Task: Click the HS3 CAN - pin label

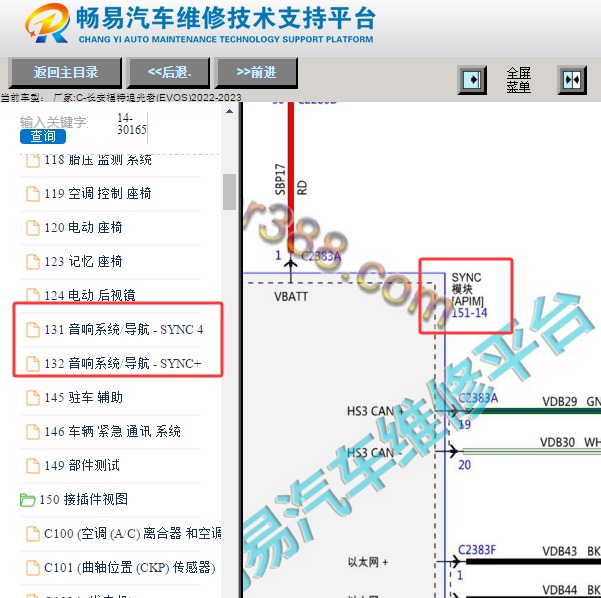Action: (x=374, y=453)
